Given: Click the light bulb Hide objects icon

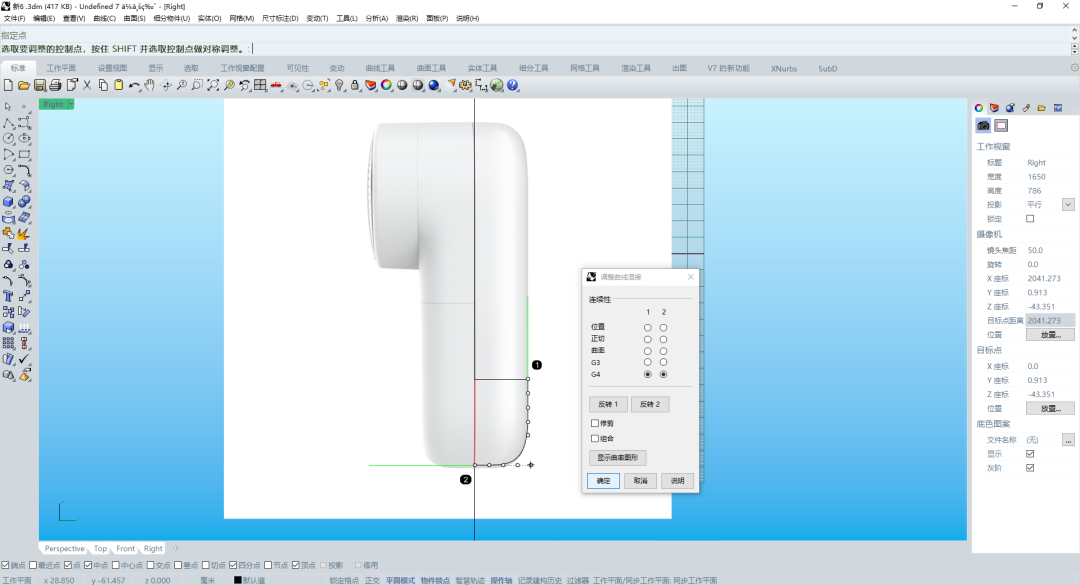Looking at the screenshot, I should [339, 85].
